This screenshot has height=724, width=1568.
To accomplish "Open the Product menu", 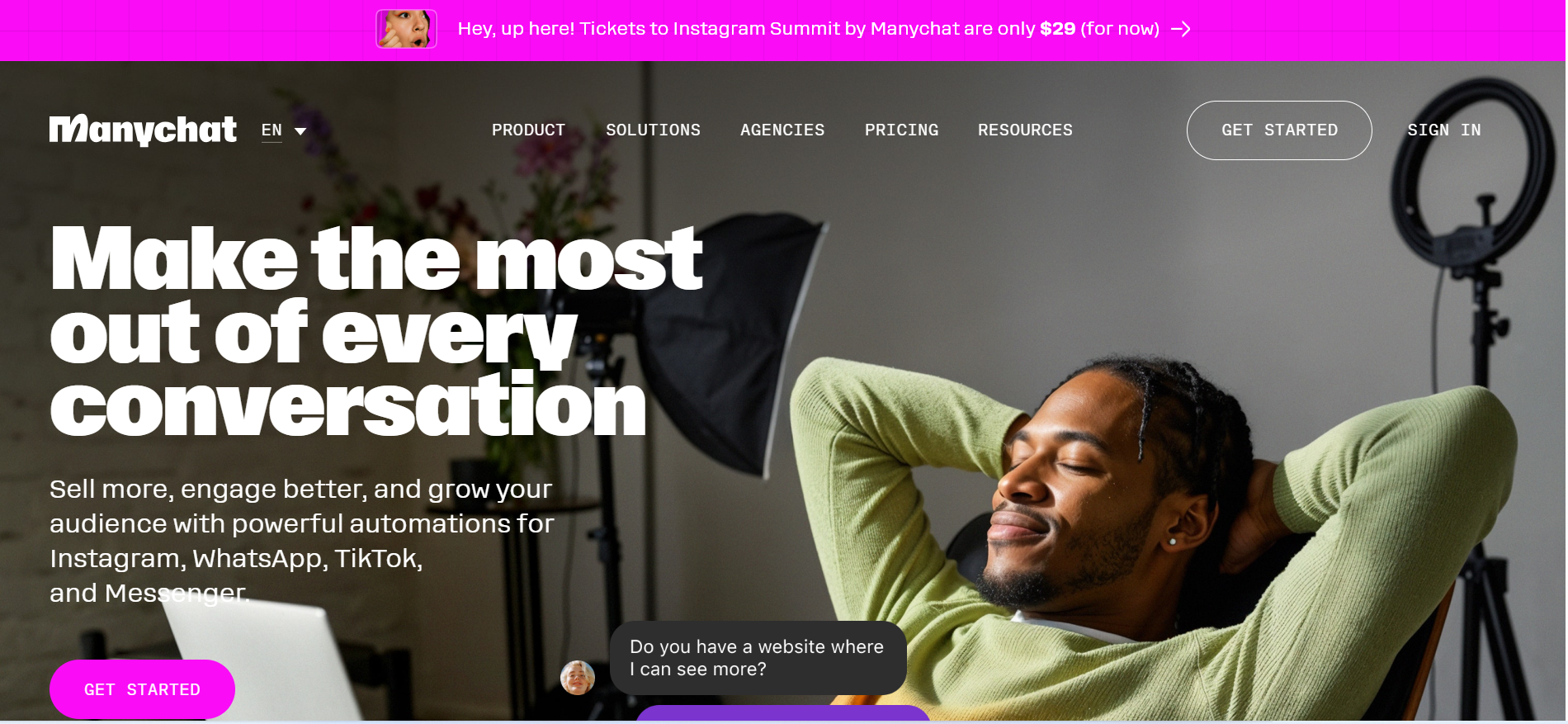I will (x=528, y=130).
